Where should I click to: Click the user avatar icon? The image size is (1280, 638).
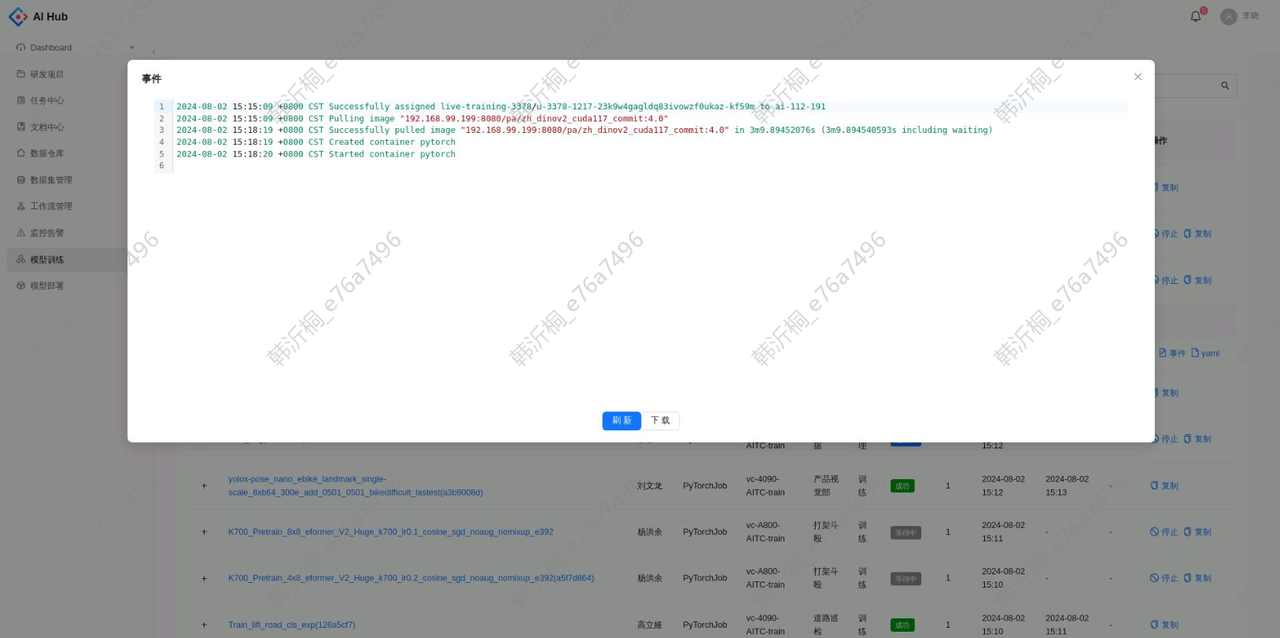click(1228, 16)
